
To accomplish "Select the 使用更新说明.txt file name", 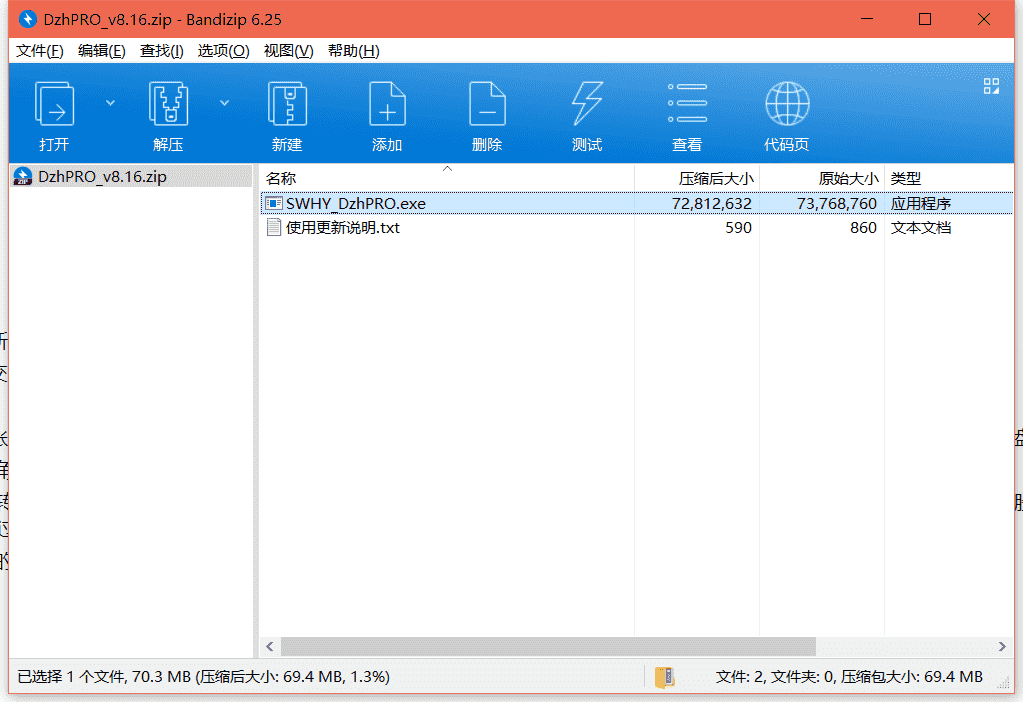I will (x=343, y=228).
